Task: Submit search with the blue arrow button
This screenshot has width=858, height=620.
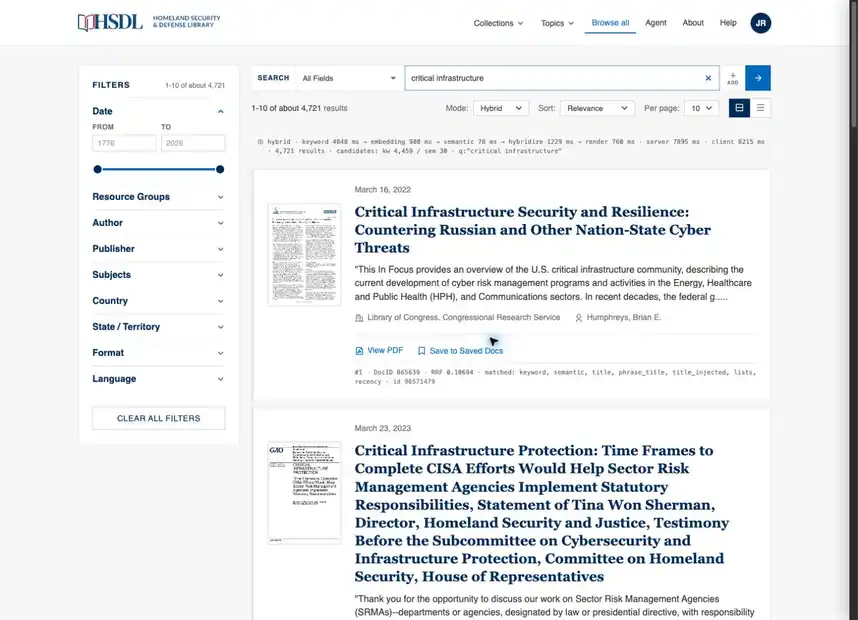Action: click(758, 78)
